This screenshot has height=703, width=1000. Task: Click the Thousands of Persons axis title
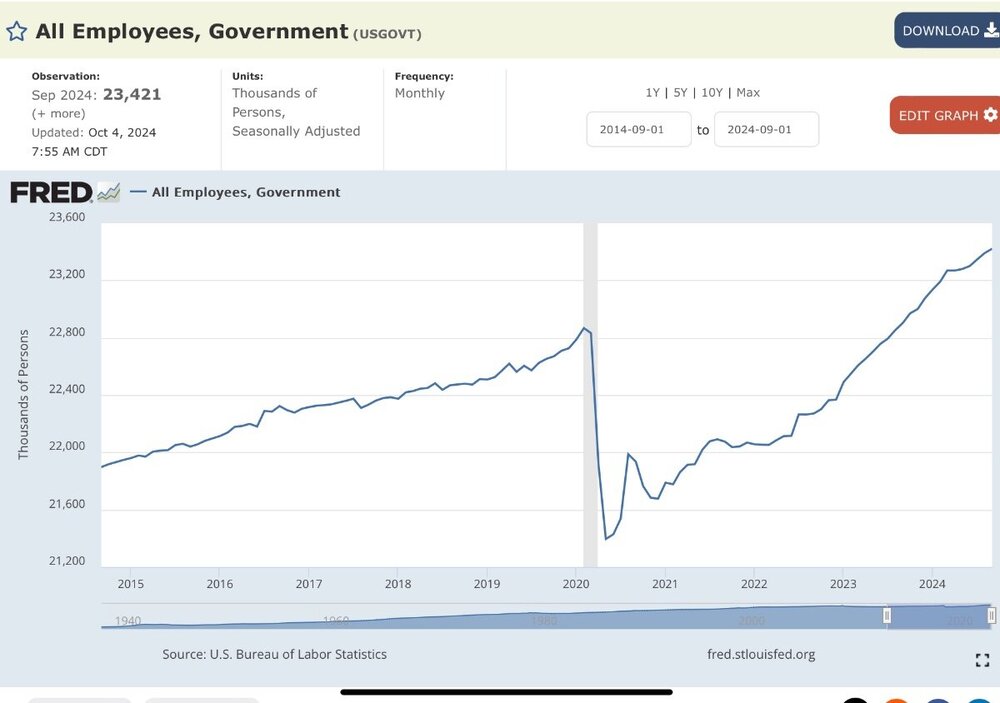(x=24, y=394)
